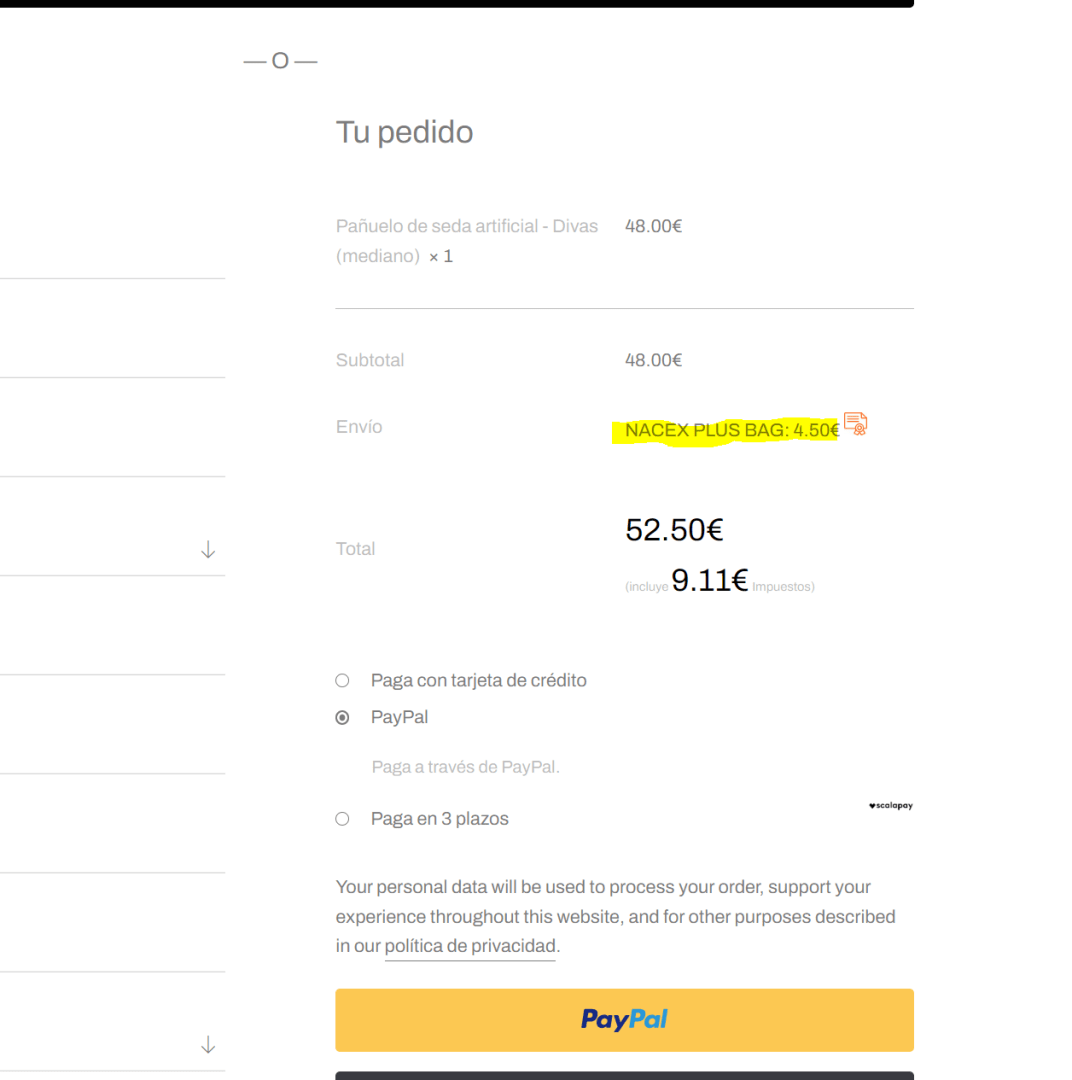
Task: Click the Tu pedido heading
Action: click(404, 132)
